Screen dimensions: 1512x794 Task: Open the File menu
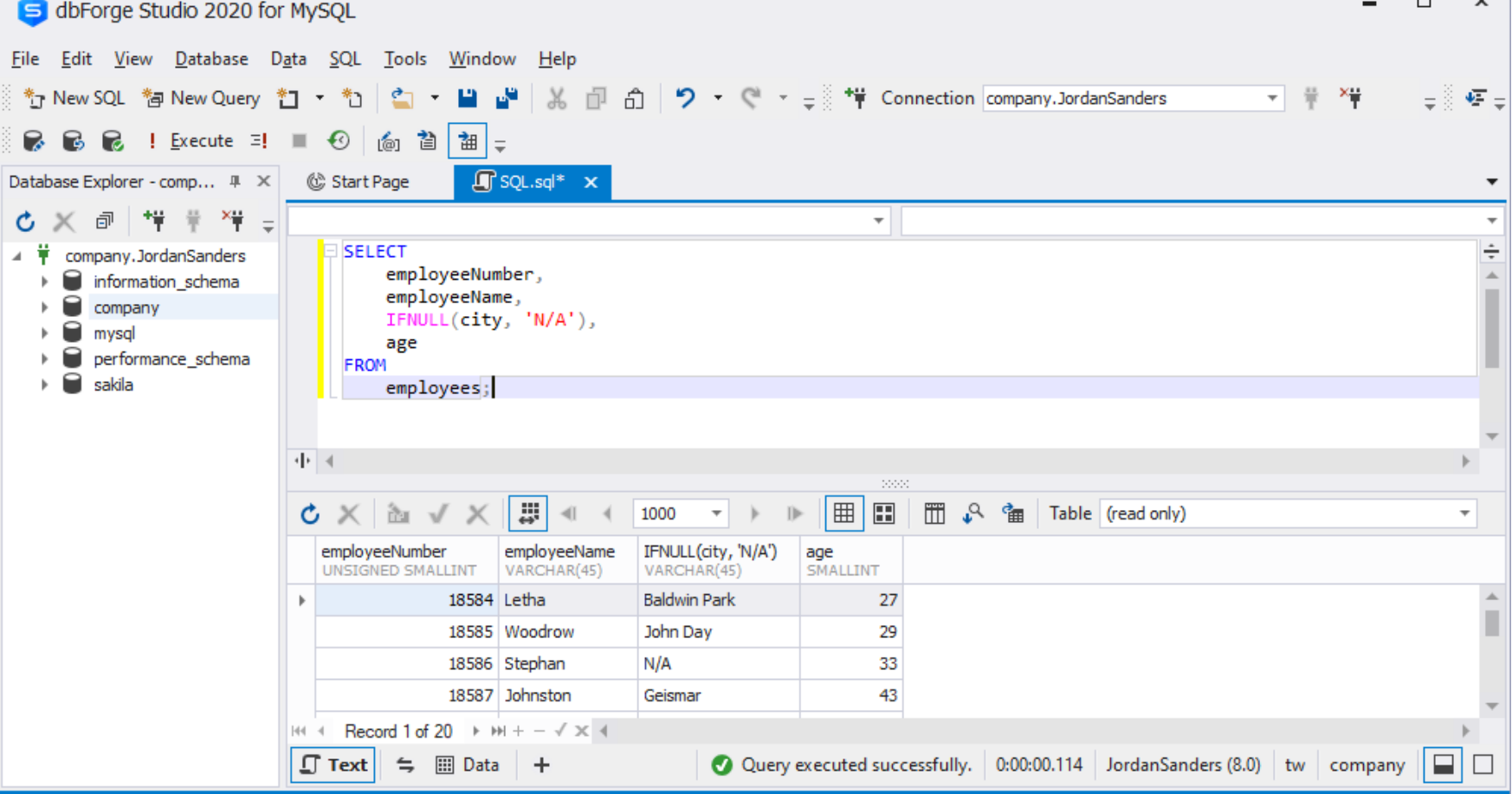[x=25, y=59]
